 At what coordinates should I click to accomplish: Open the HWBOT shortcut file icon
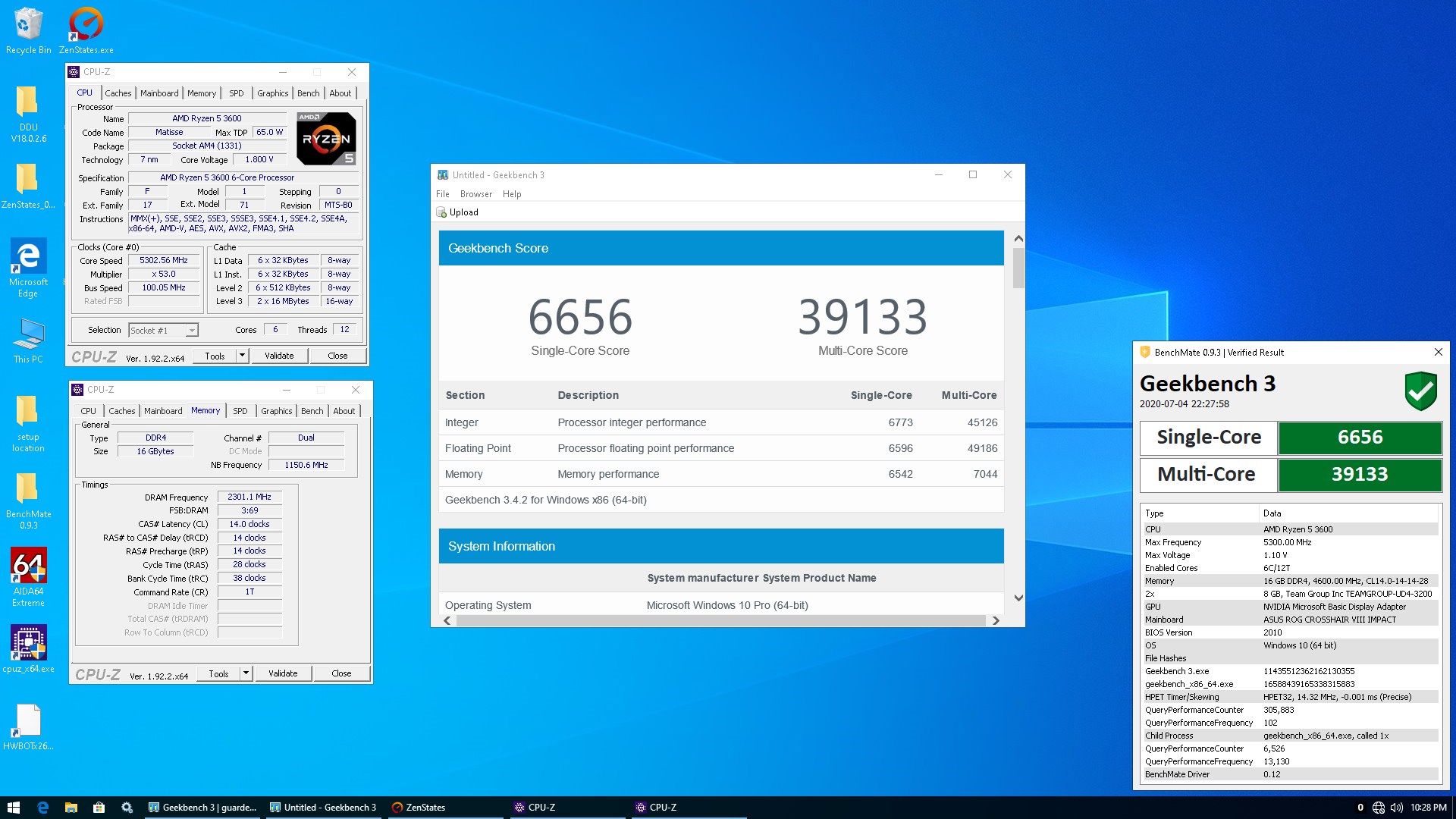[28, 726]
